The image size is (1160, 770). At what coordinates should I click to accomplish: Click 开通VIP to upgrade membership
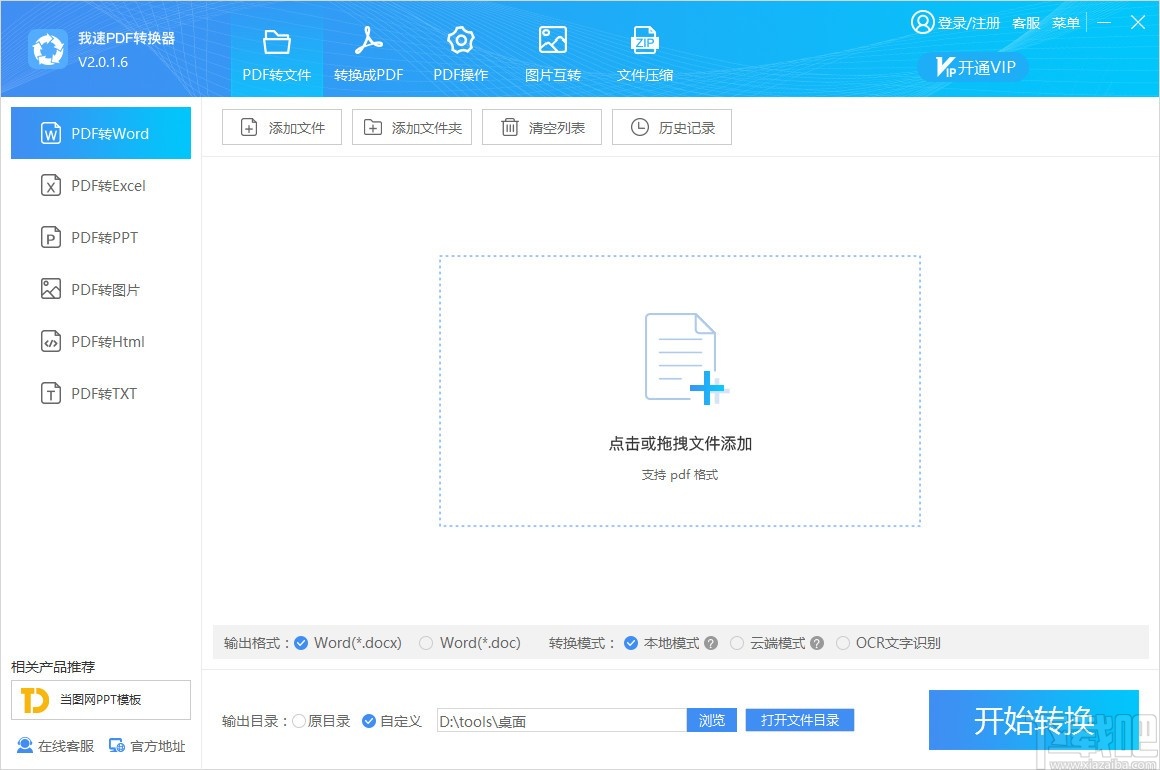point(972,67)
